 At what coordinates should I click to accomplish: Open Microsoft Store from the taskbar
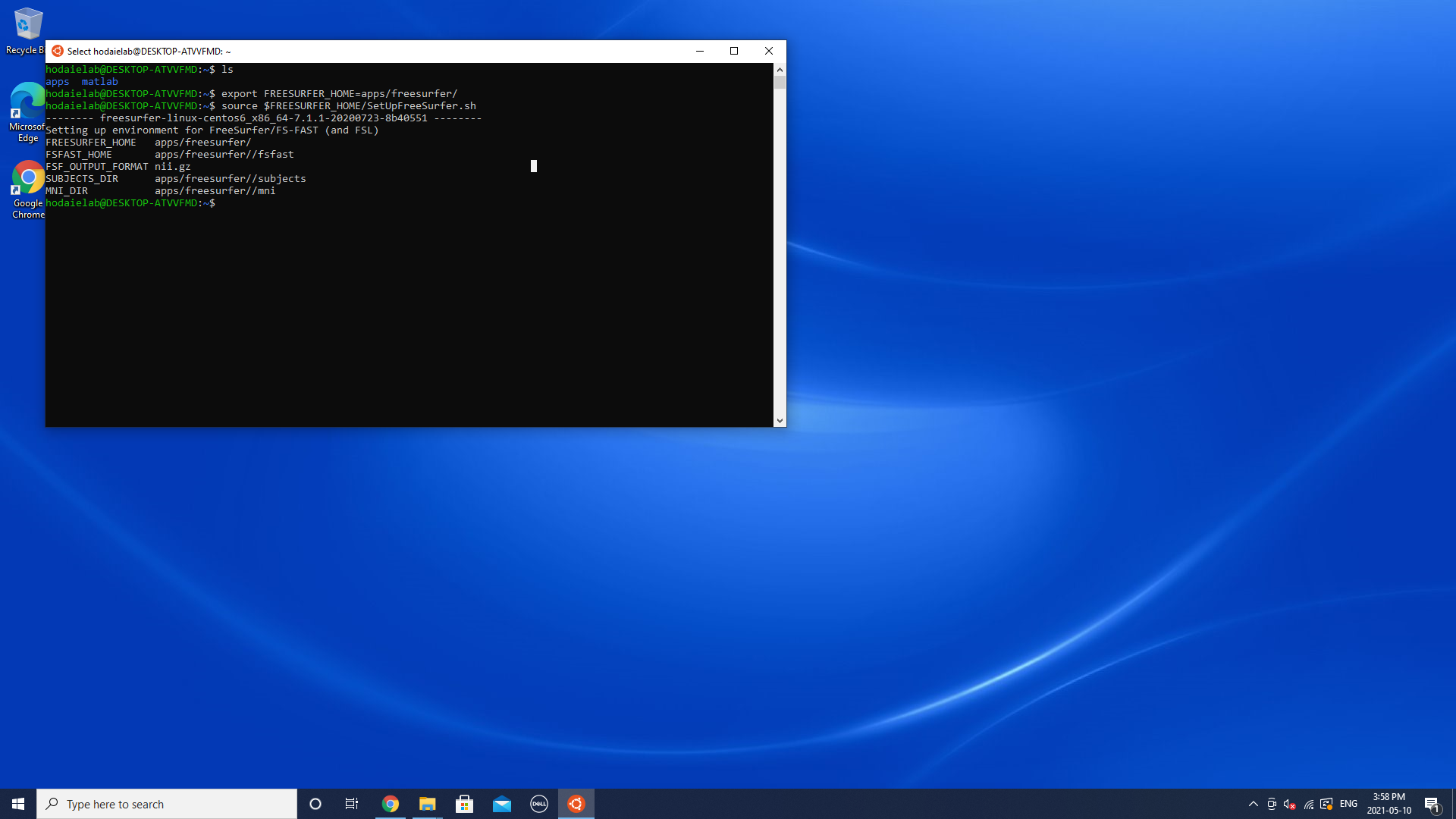coord(464,804)
